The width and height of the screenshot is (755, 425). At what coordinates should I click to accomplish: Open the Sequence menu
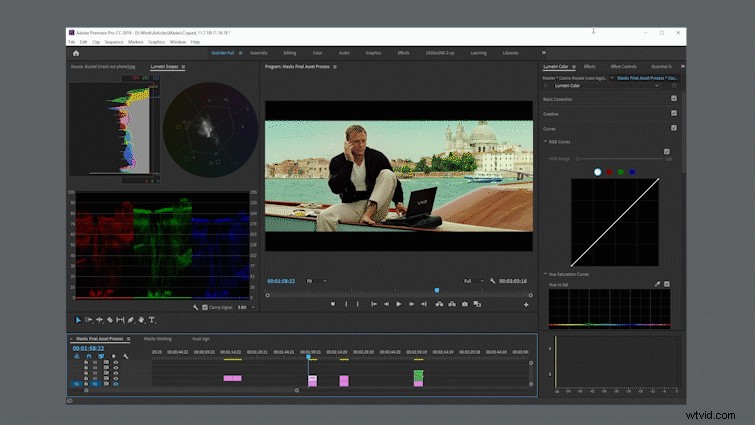coord(114,42)
